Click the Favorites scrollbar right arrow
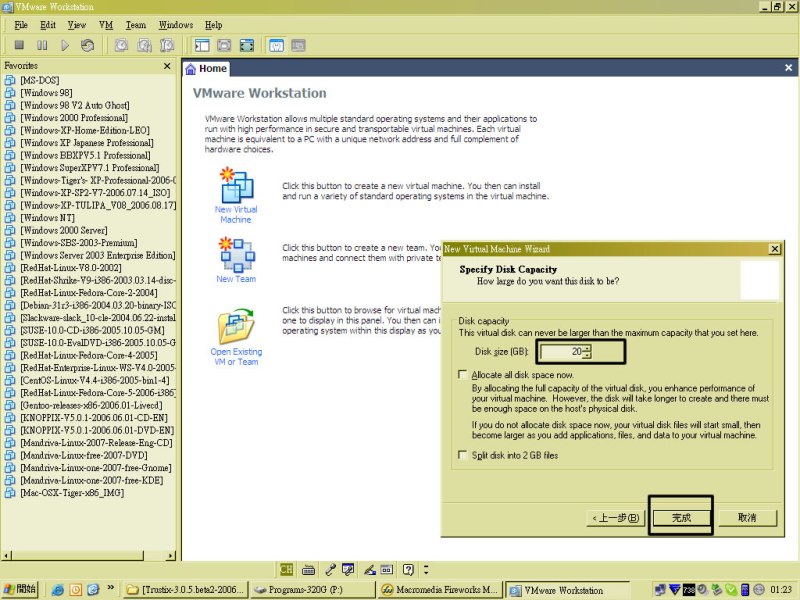 tap(170, 555)
